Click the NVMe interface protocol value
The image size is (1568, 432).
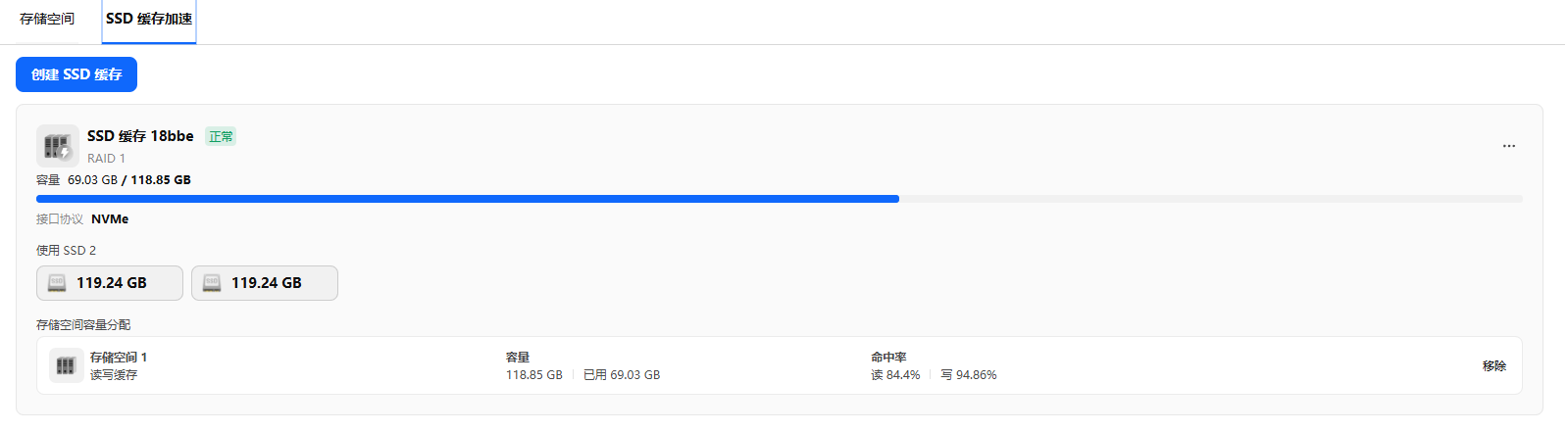(x=110, y=219)
